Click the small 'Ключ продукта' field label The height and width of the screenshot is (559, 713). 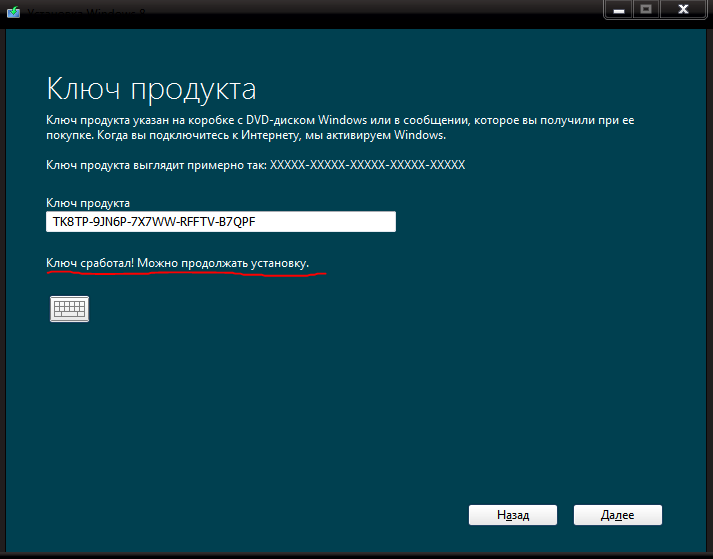coord(88,203)
